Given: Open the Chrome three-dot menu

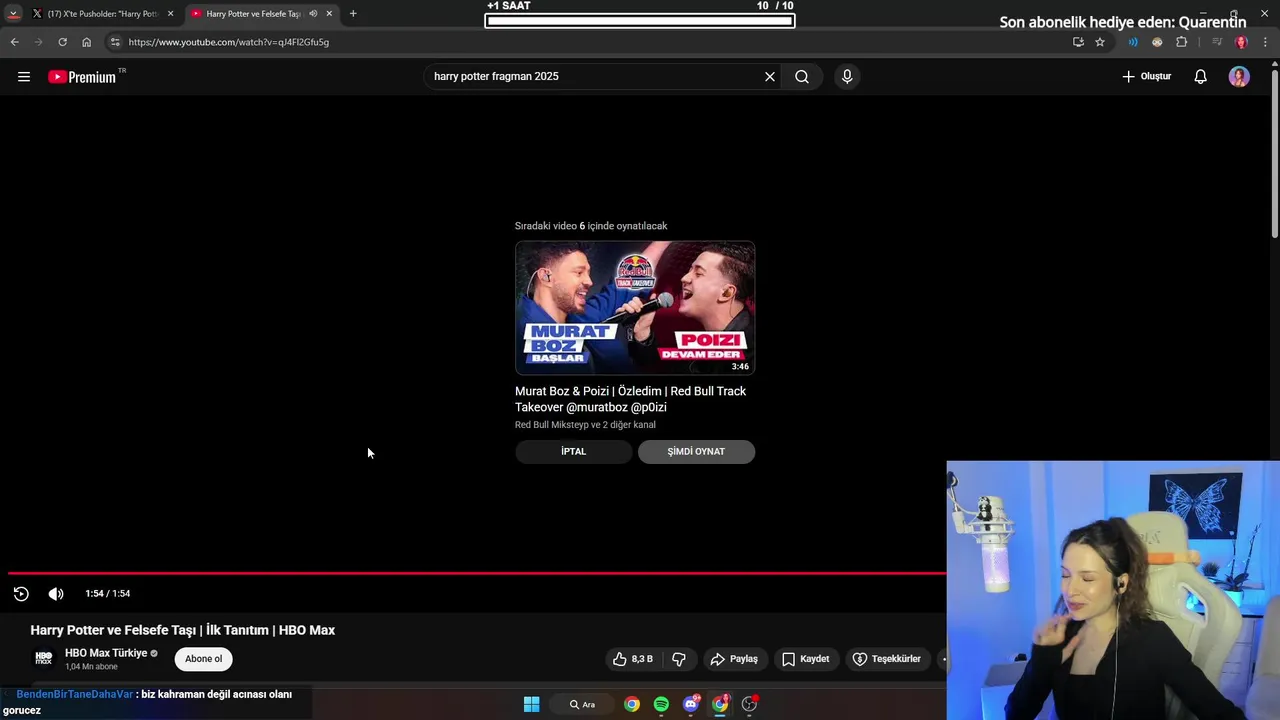Looking at the screenshot, I should 1266,42.
